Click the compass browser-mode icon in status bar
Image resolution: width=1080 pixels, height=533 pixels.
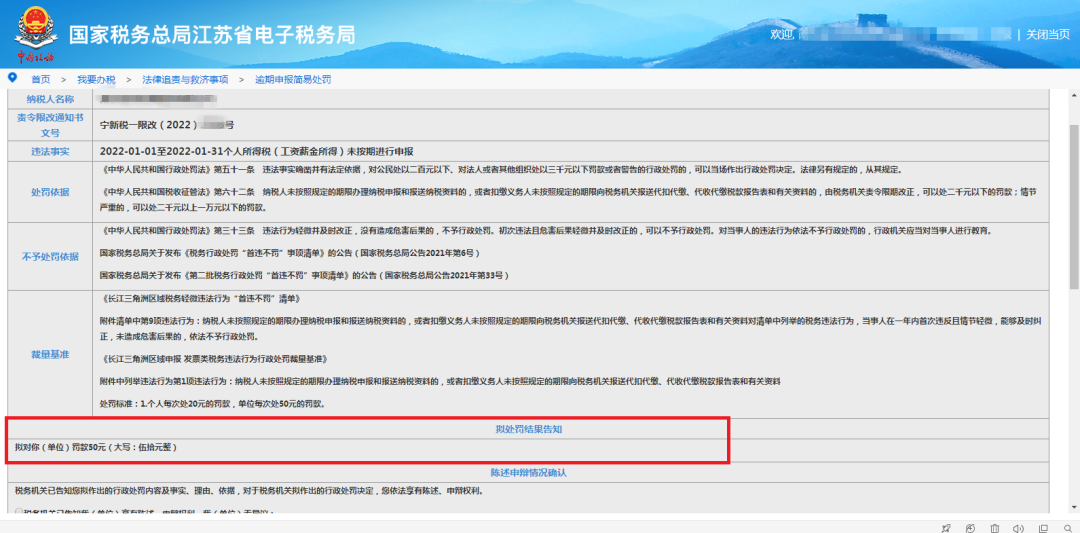coord(970,527)
